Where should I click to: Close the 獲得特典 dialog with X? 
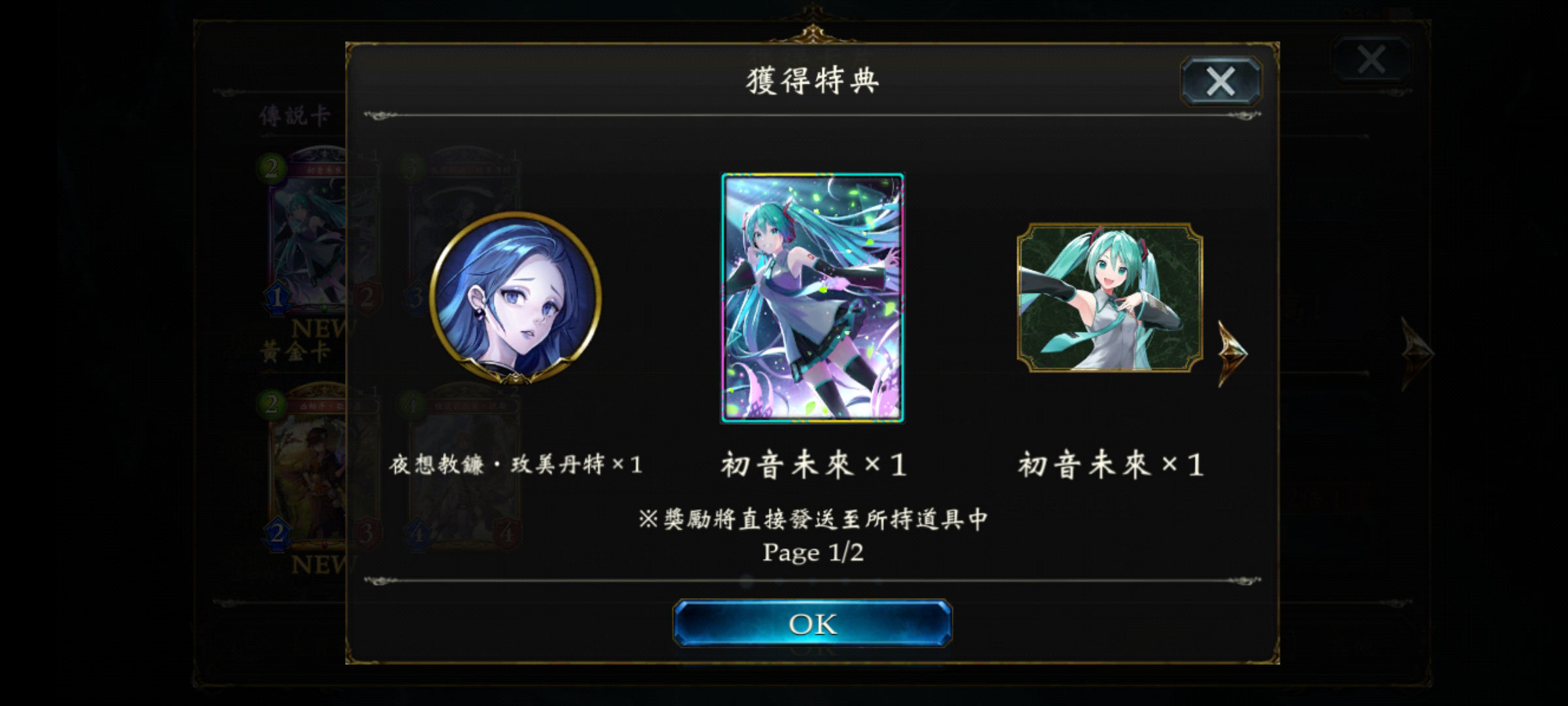coord(1220,82)
